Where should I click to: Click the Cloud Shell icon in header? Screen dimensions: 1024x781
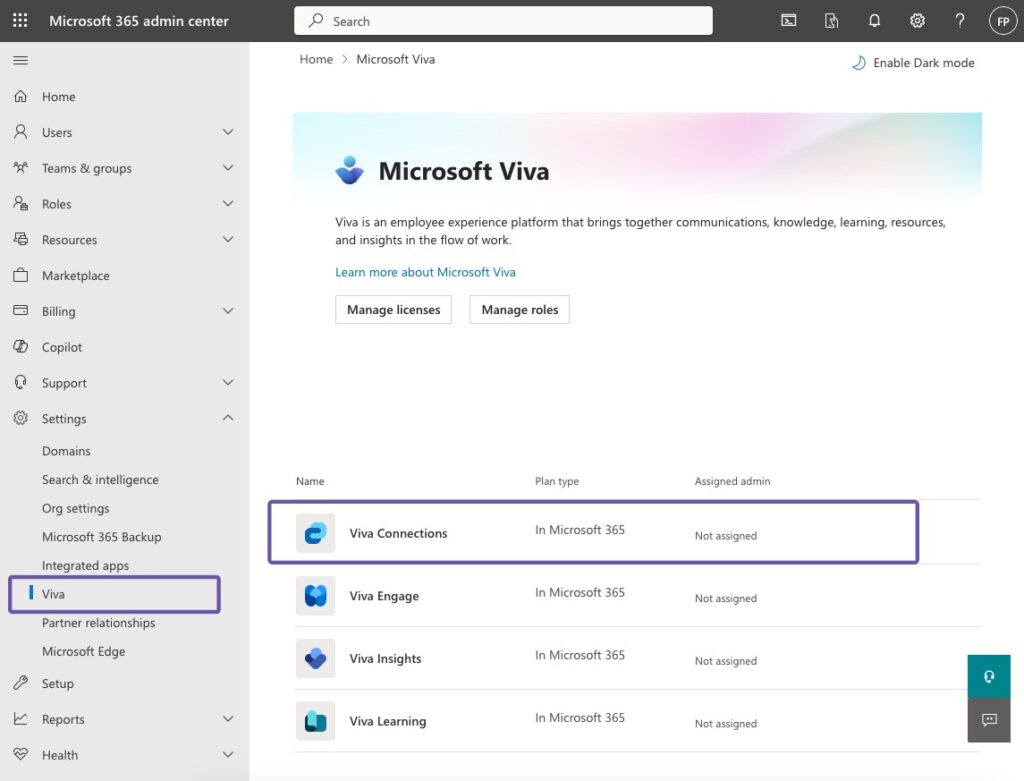tap(788, 20)
